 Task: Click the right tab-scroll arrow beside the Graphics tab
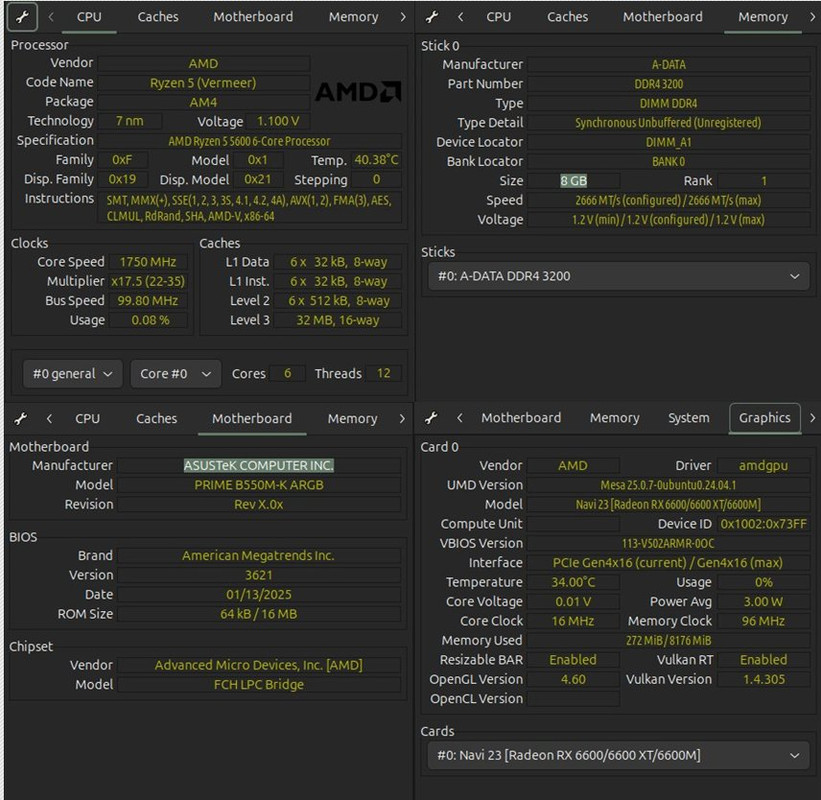tap(813, 418)
